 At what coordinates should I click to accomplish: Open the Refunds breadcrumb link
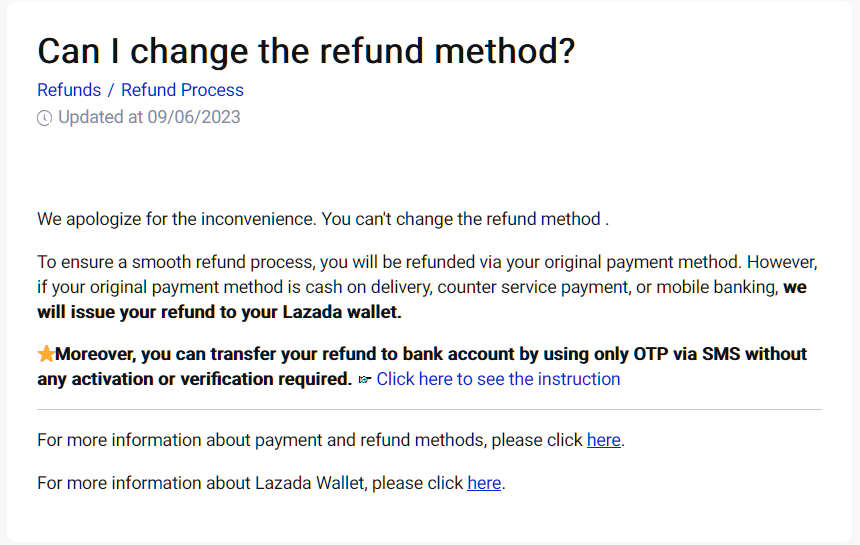pos(69,90)
